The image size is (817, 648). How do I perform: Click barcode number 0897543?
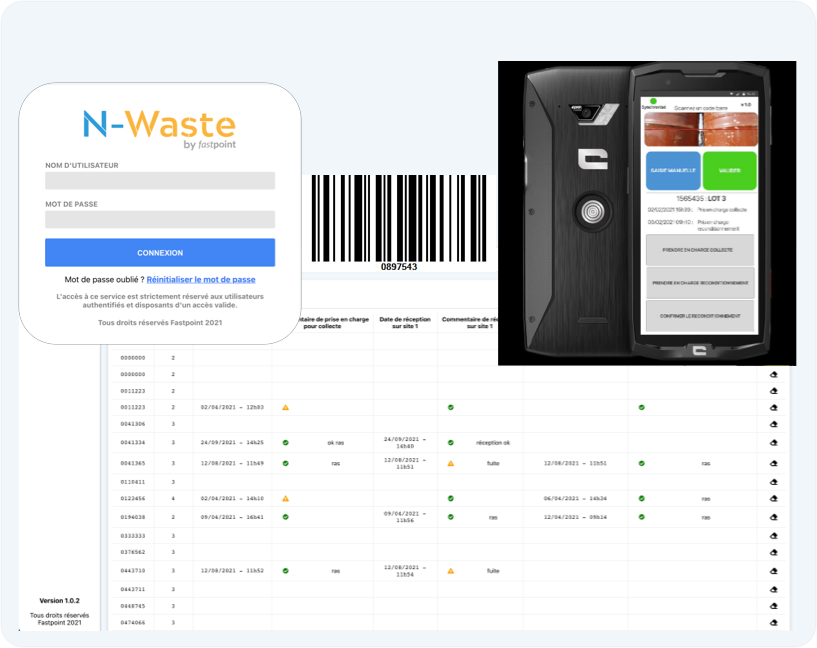pos(399,267)
